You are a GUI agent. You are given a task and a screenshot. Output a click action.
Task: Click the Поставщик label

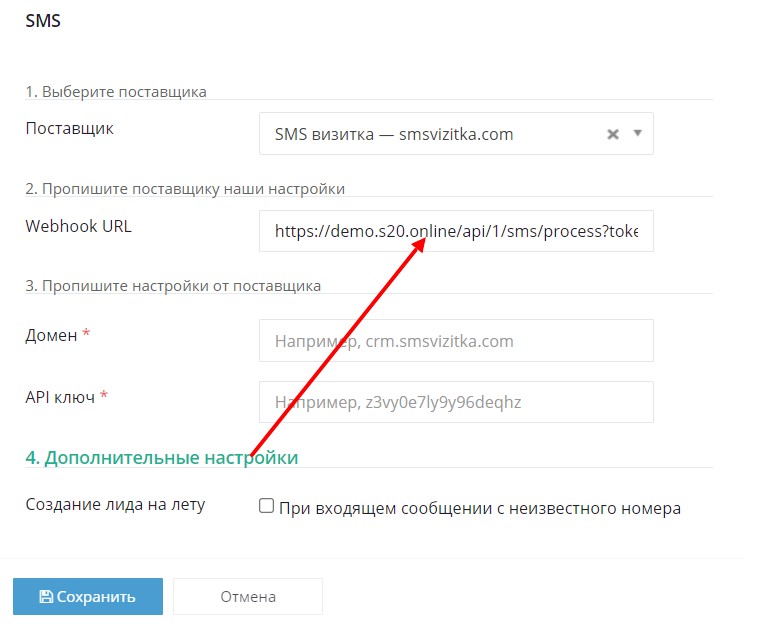pyautogui.click(x=69, y=129)
